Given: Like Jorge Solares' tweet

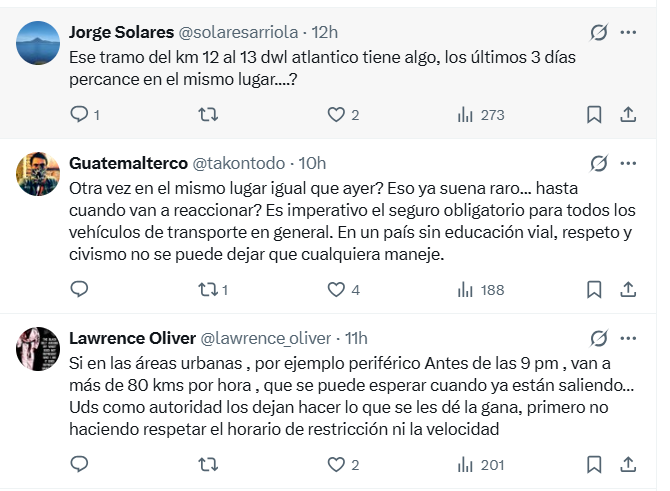Looking at the screenshot, I should click(337, 115).
